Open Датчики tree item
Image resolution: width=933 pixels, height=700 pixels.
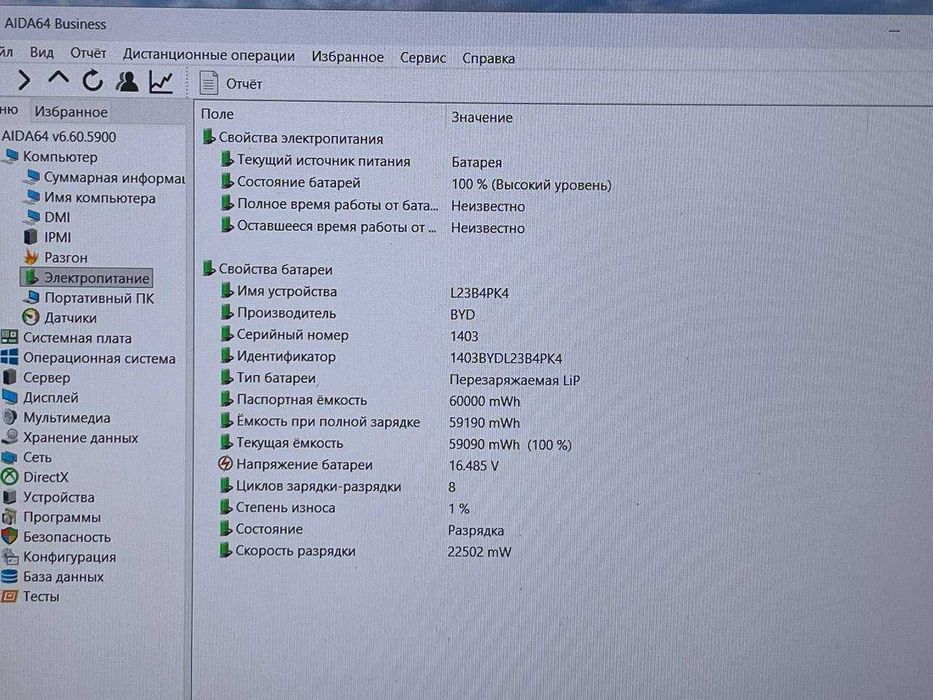point(60,318)
